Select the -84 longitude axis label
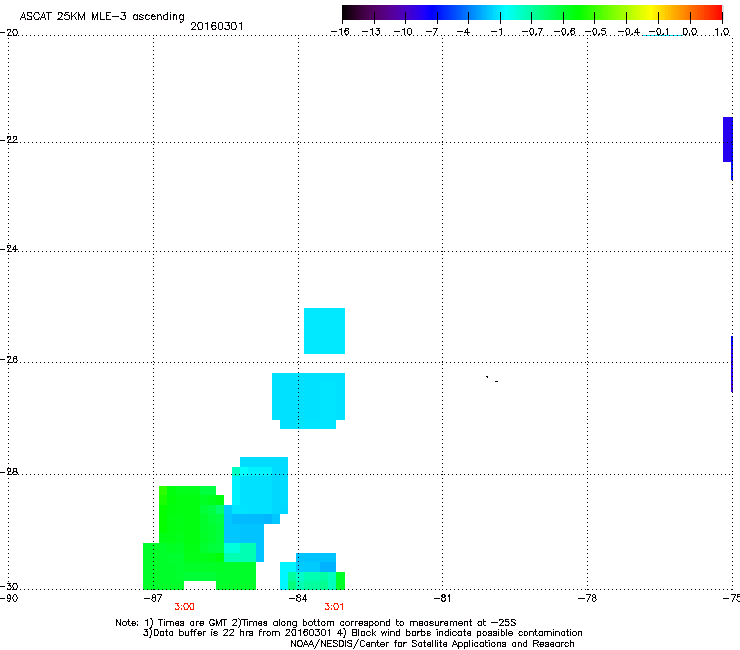 (297, 598)
